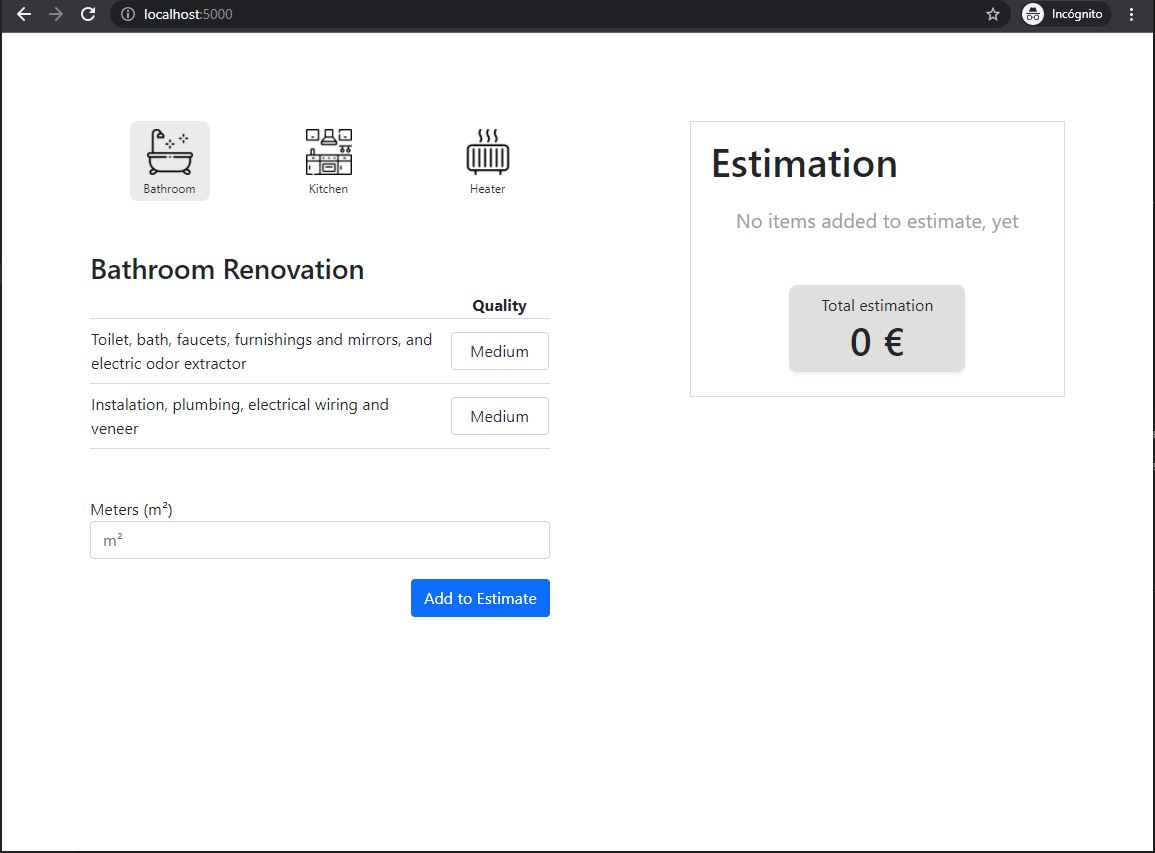Go back with browser back arrow
The width and height of the screenshot is (1155, 853).
(24, 14)
